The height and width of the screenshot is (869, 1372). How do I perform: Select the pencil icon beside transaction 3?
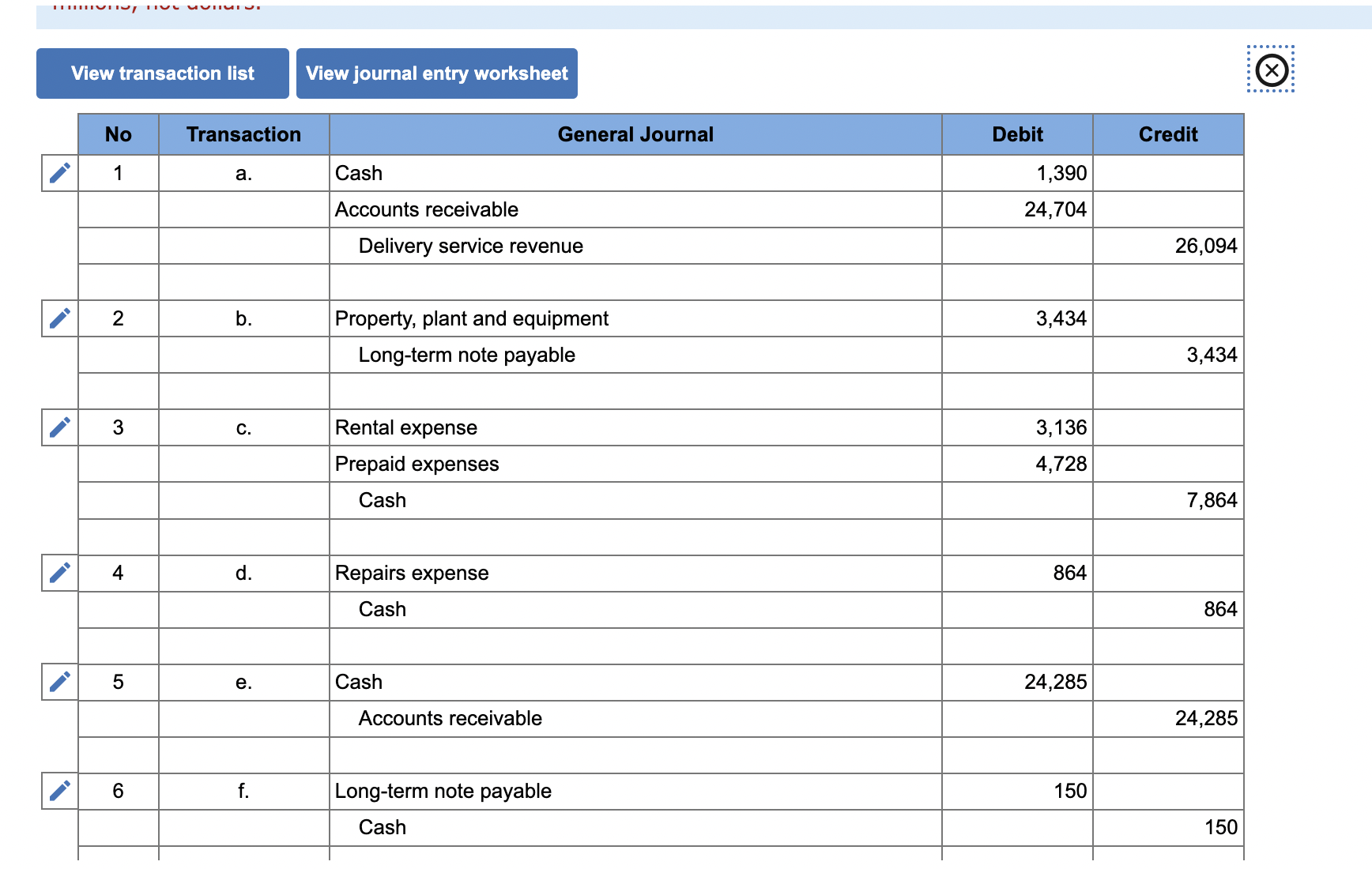(x=58, y=427)
